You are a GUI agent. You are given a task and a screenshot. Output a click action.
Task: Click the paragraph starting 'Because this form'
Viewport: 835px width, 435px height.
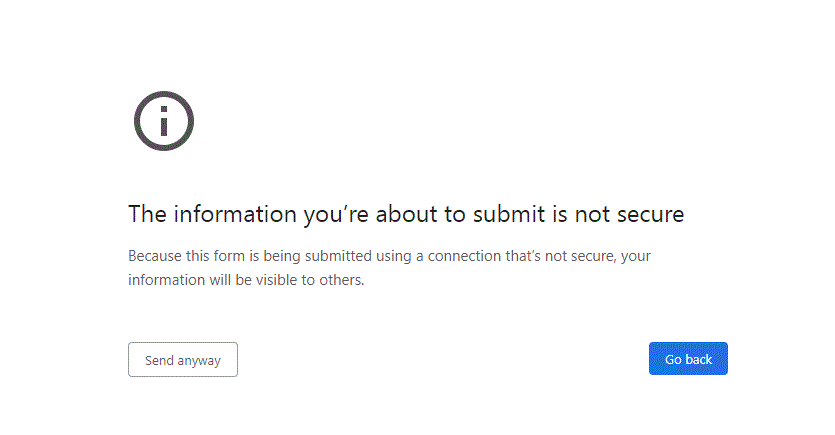[389, 268]
